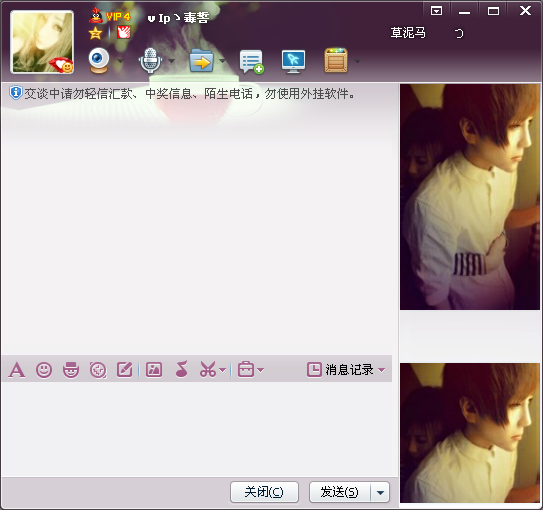Image resolution: width=543 pixels, height=510 pixels.
Task: Send a window shake with nudge icon
Action: [x=98, y=370]
